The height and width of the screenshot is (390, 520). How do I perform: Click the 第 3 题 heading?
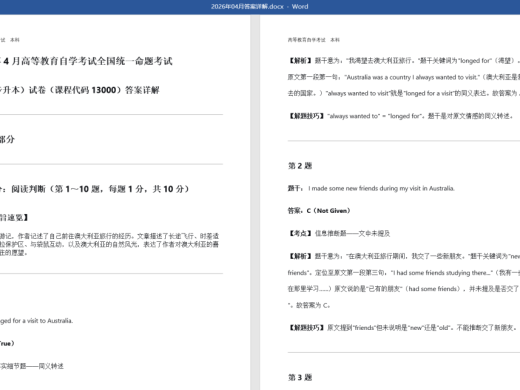[300, 377]
